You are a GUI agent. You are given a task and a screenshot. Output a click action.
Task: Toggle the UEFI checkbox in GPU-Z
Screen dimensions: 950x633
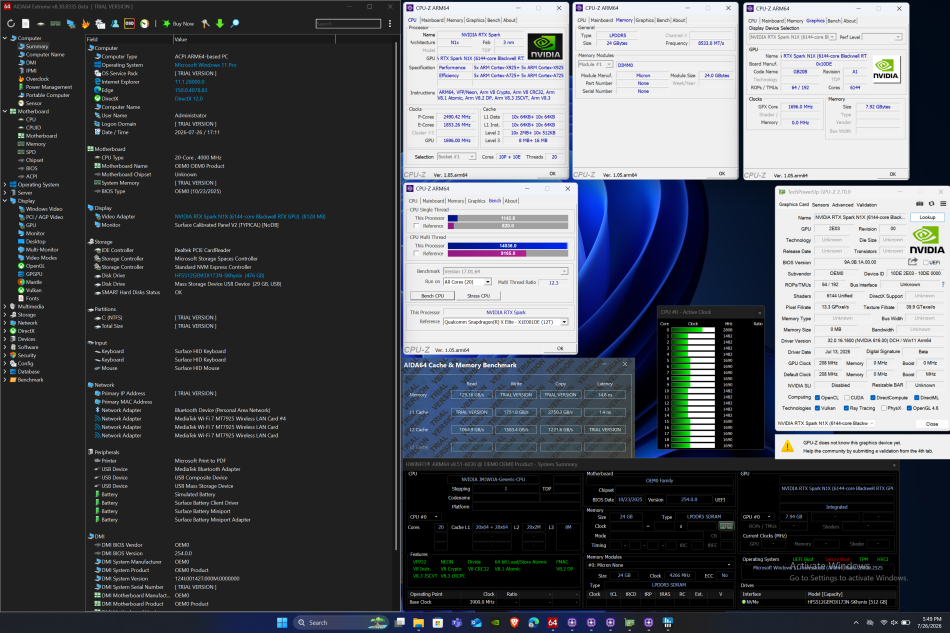click(x=926, y=262)
